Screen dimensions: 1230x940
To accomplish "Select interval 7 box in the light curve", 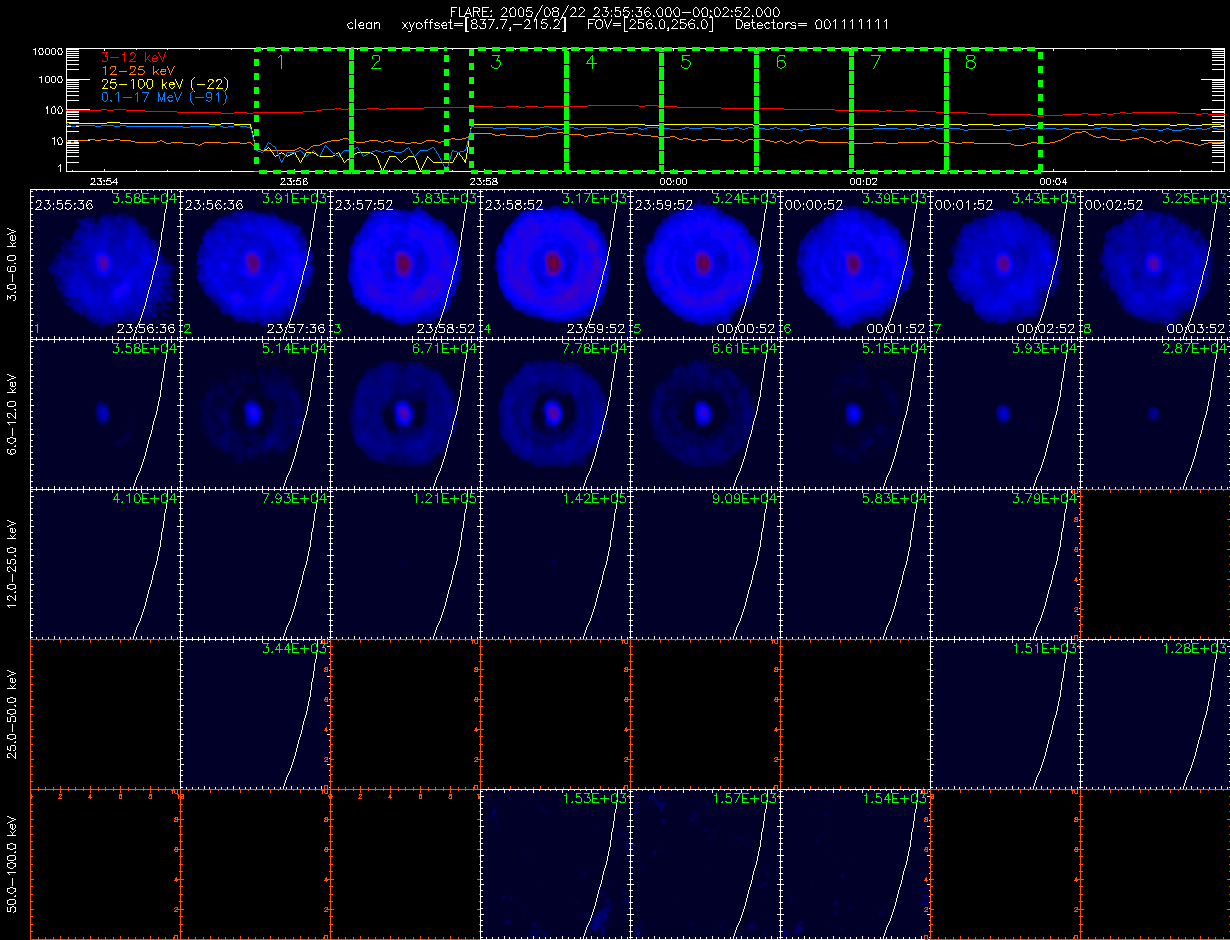I will pyautogui.click(x=898, y=109).
